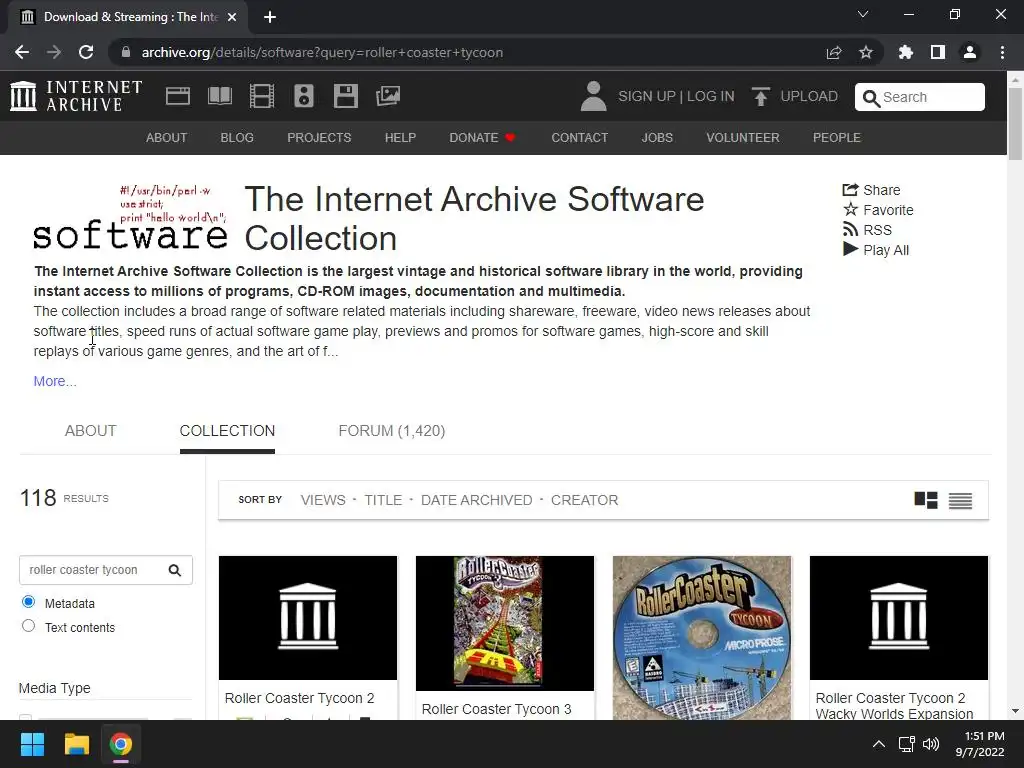Image resolution: width=1024 pixels, height=768 pixels.
Task: Open the PROJECTS menu item
Action: [x=319, y=138]
